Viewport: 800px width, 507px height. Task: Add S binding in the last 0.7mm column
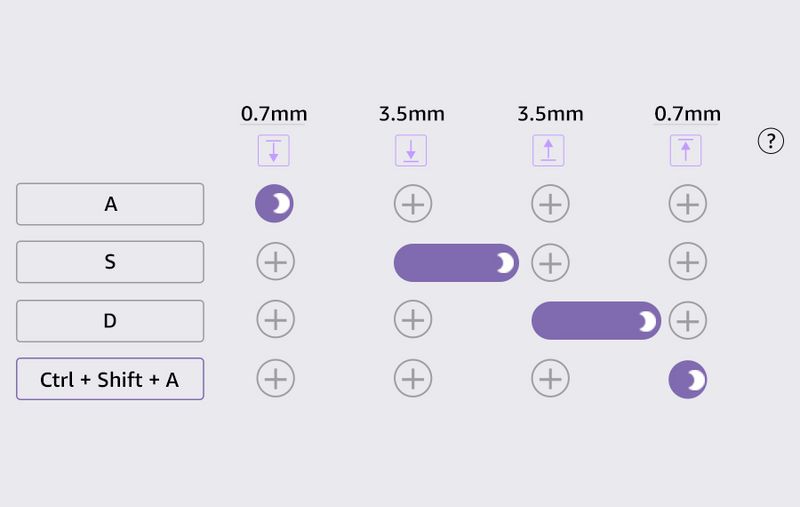click(x=687, y=262)
